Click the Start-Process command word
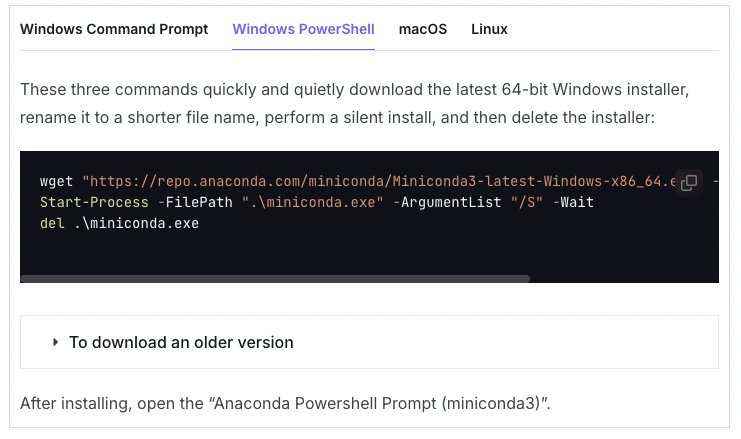The width and height of the screenshot is (741, 439). pyautogui.click(x=94, y=202)
